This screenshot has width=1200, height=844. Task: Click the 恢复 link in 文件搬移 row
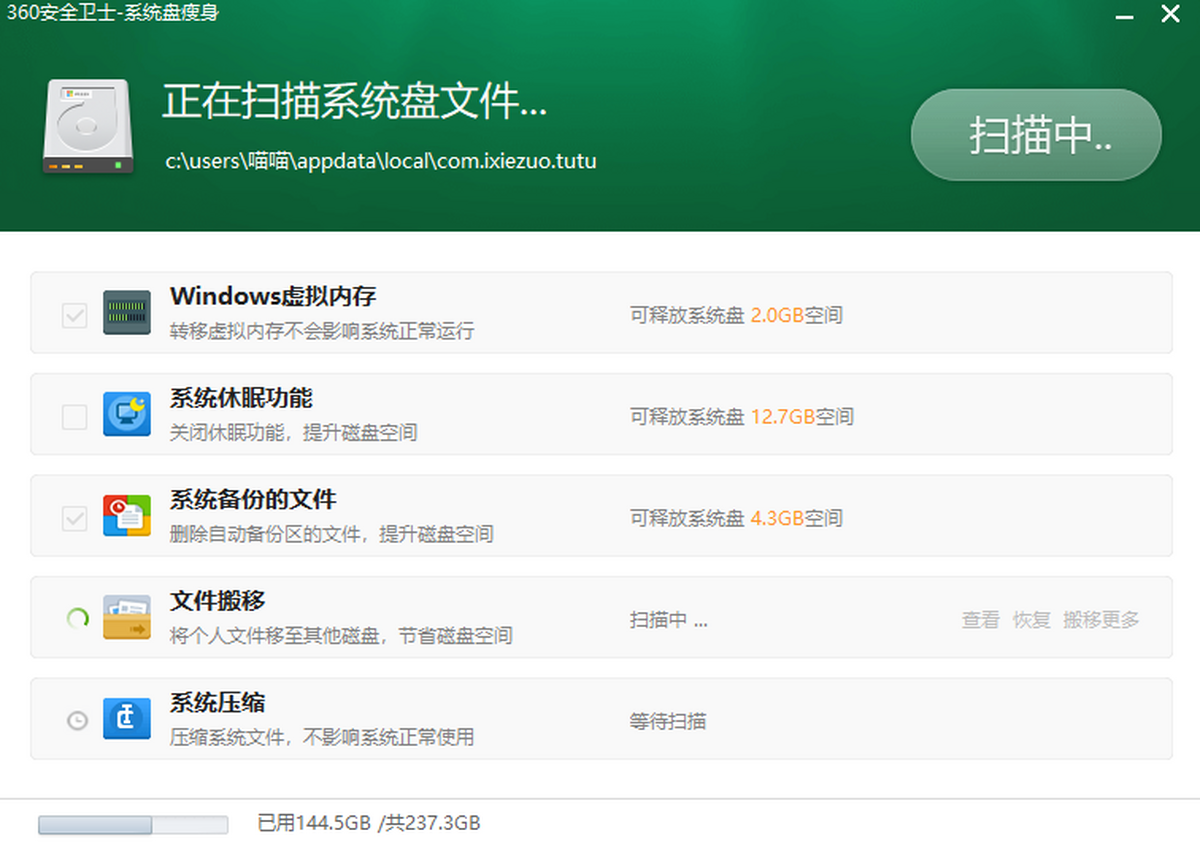click(1032, 620)
